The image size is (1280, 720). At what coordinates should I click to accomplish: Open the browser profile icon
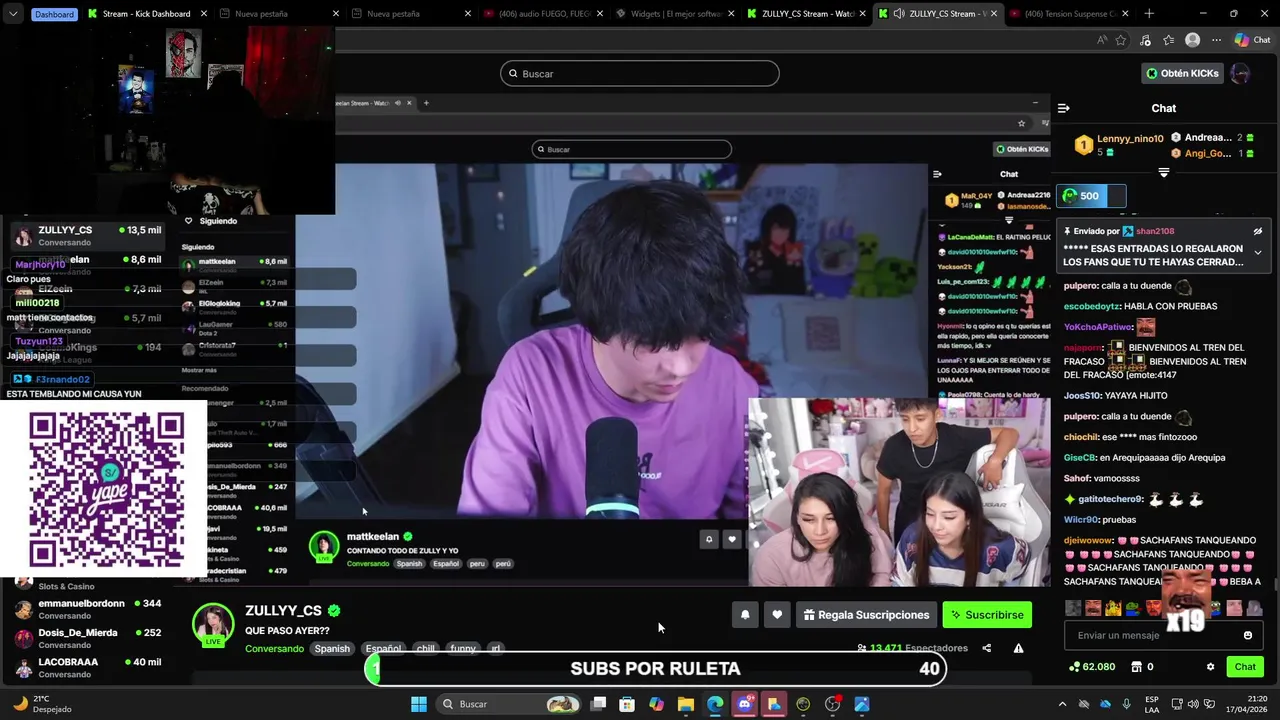pos(1192,40)
